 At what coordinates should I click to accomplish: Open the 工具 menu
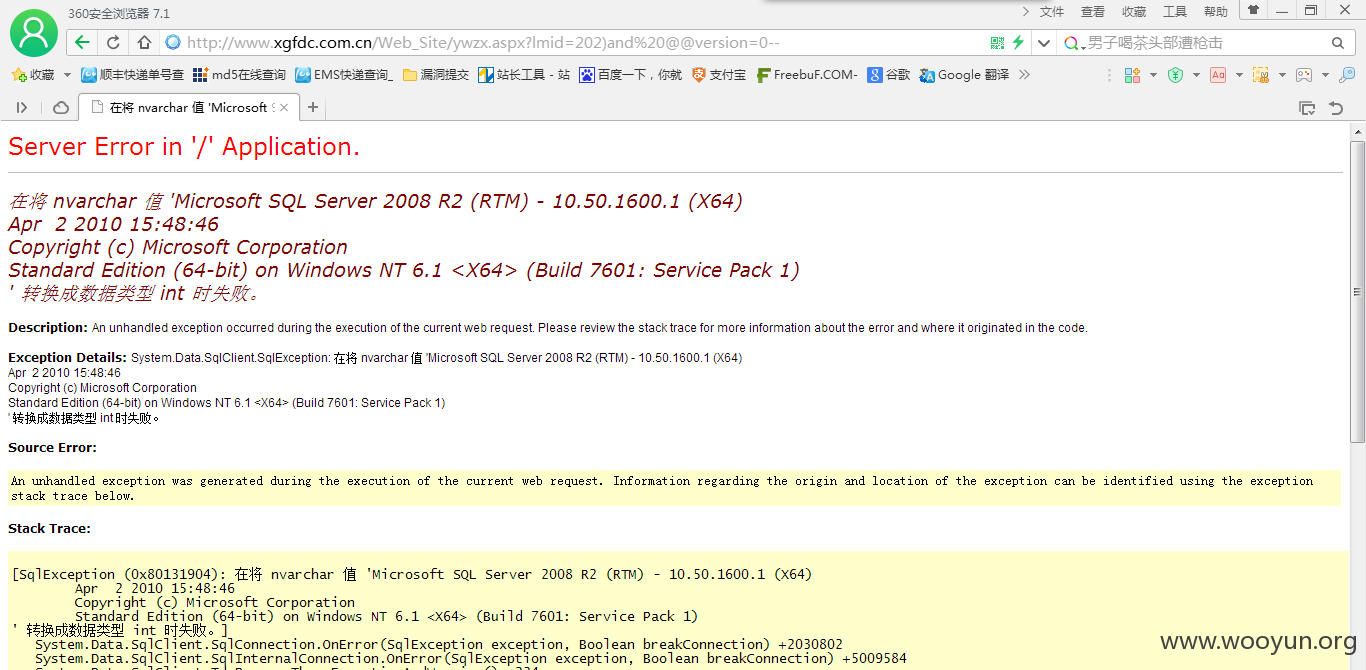(1175, 12)
